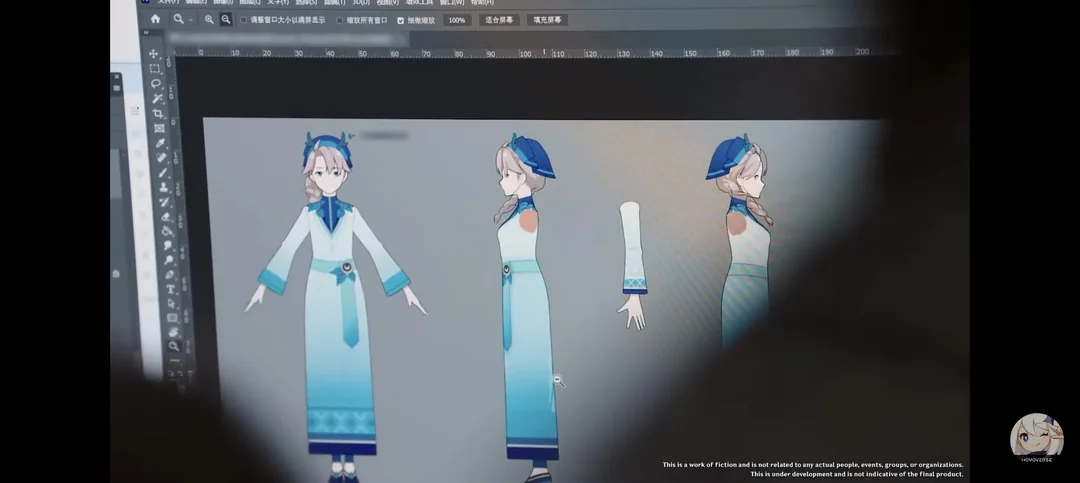Select the Lasso tool
This screenshot has width=1080, height=483.
[156, 83]
